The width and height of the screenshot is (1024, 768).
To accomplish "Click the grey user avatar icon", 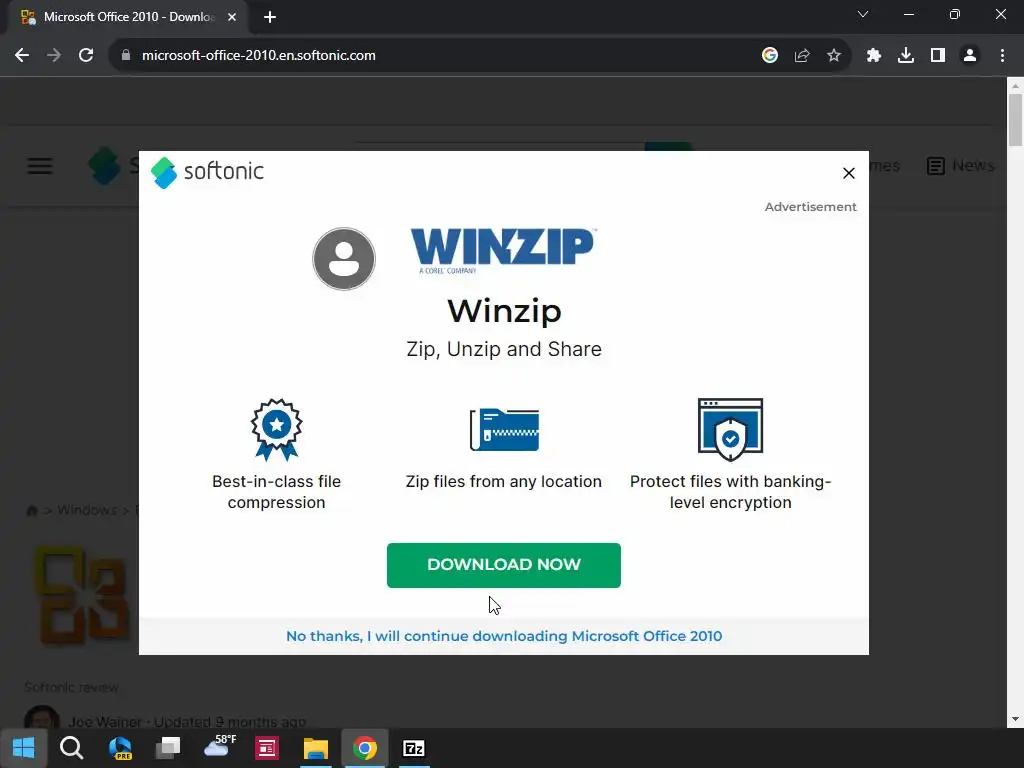I will click(344, 259).
